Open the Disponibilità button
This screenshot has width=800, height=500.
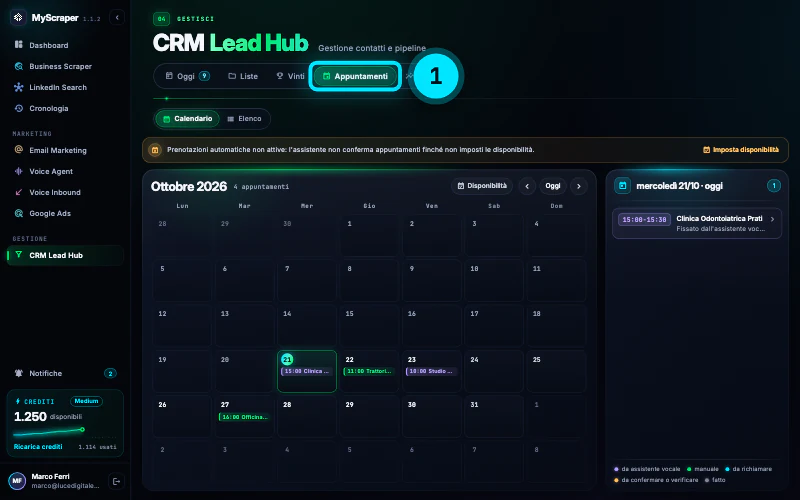[482, 186]
